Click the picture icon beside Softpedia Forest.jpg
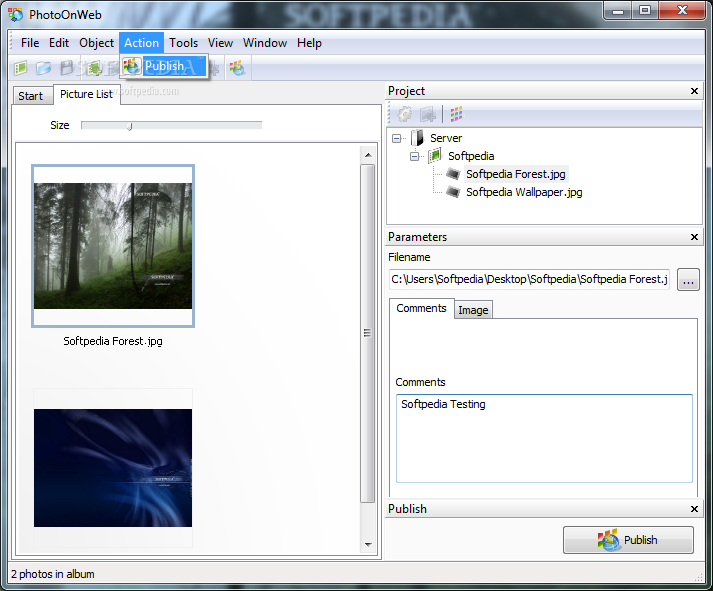Viewport: 713px width, 591px height. pyautogui.click(x=453, y=174)
